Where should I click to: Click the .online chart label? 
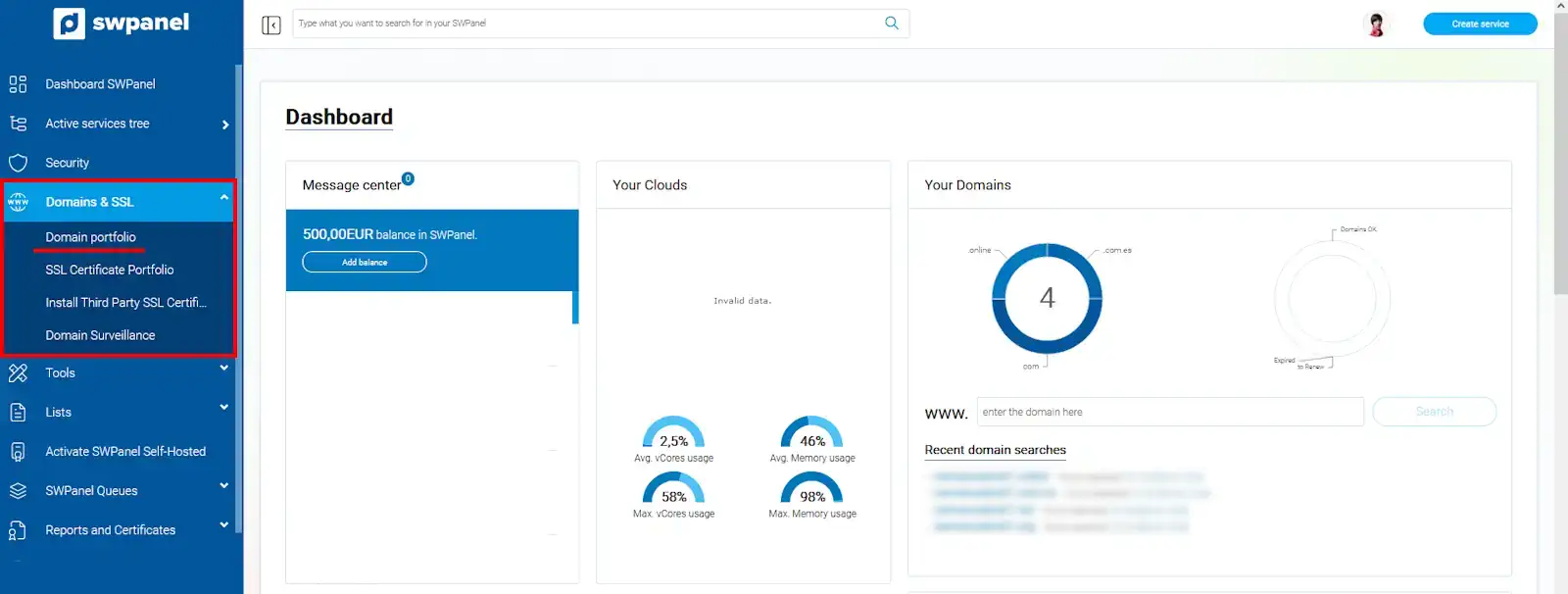980,250
